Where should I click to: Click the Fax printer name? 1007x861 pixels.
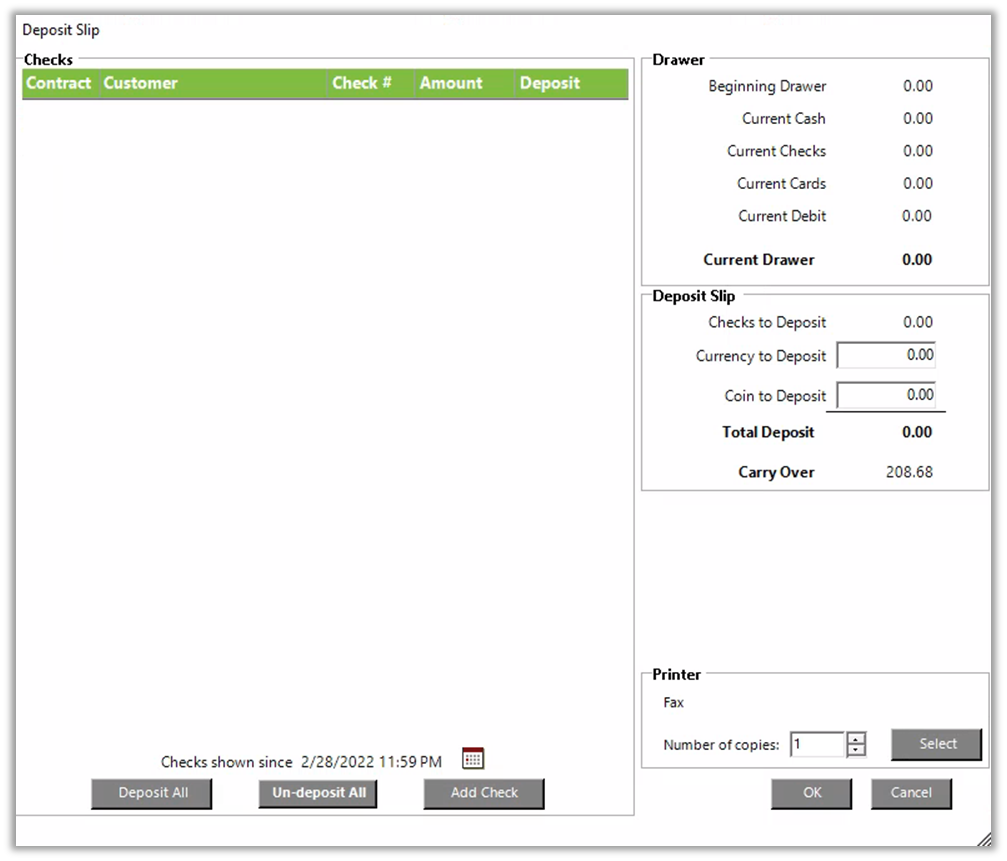pyautogui.click(x=674, y=703)
